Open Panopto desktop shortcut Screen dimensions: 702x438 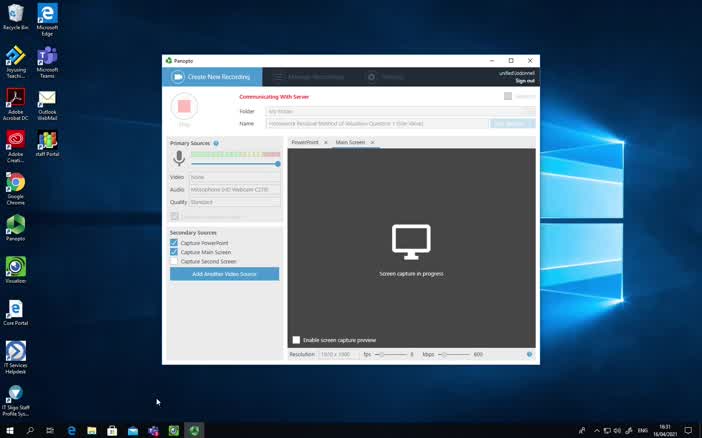pyautogui.click(x=15, y=225)
